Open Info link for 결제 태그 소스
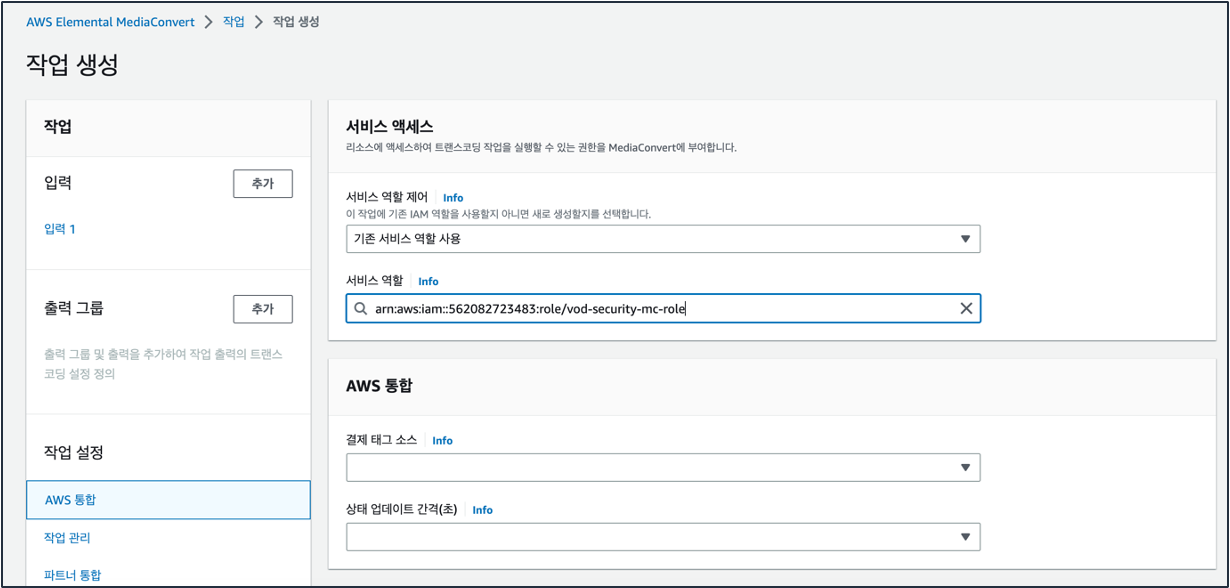Screen dimensions: 1230x588 coord(442,440)
